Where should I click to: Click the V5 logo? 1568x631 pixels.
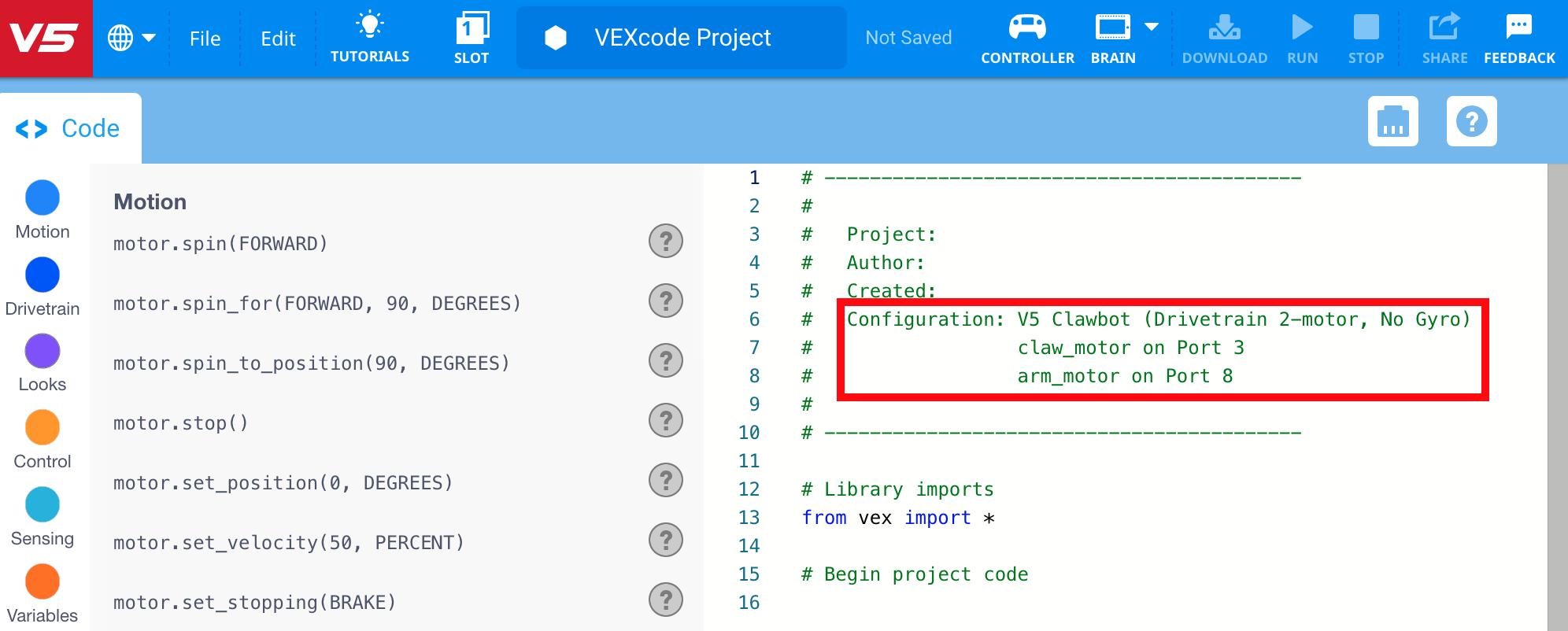tap(46, 38)
